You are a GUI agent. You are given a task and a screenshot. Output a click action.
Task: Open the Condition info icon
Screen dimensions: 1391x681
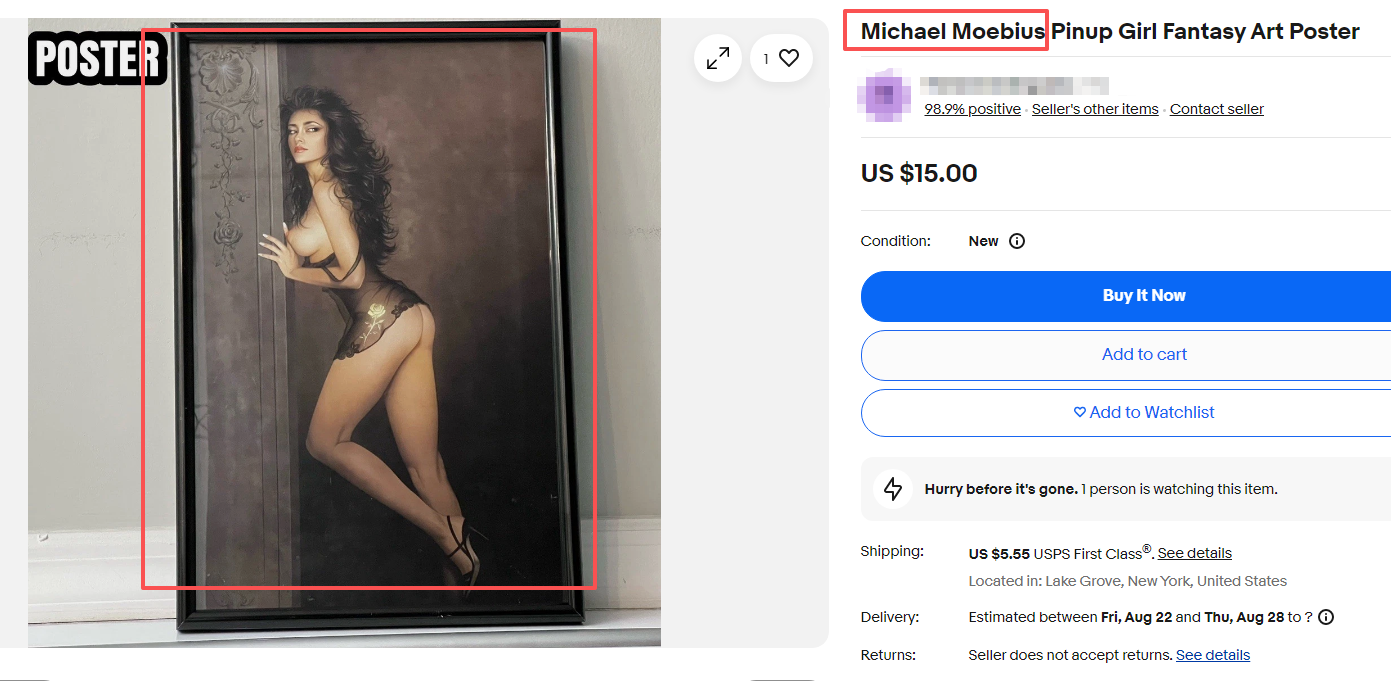(1017, 241)
